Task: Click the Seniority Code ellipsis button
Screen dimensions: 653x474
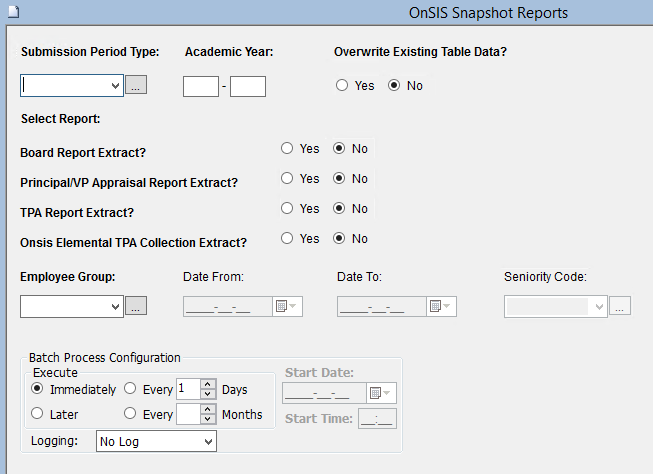Action: pyautogui.click(x=621, y=307)
